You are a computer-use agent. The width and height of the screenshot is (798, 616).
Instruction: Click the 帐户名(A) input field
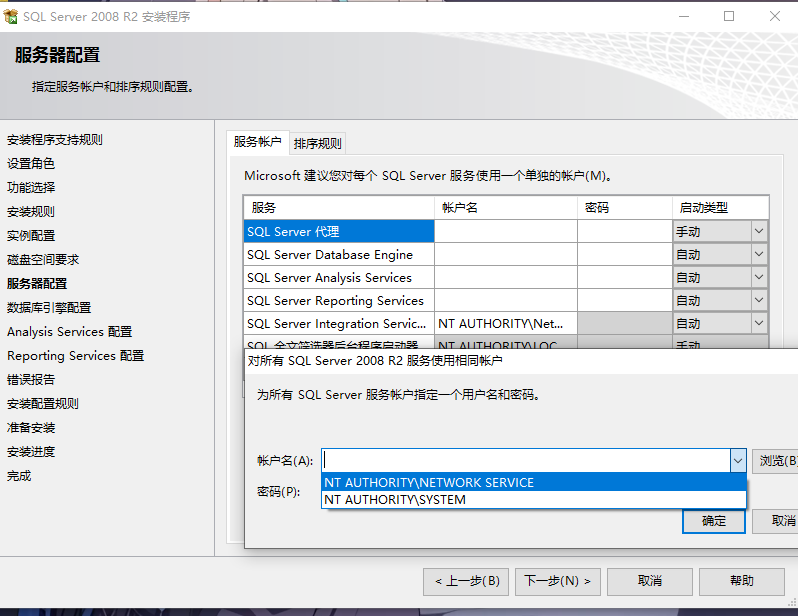[527, 461]
